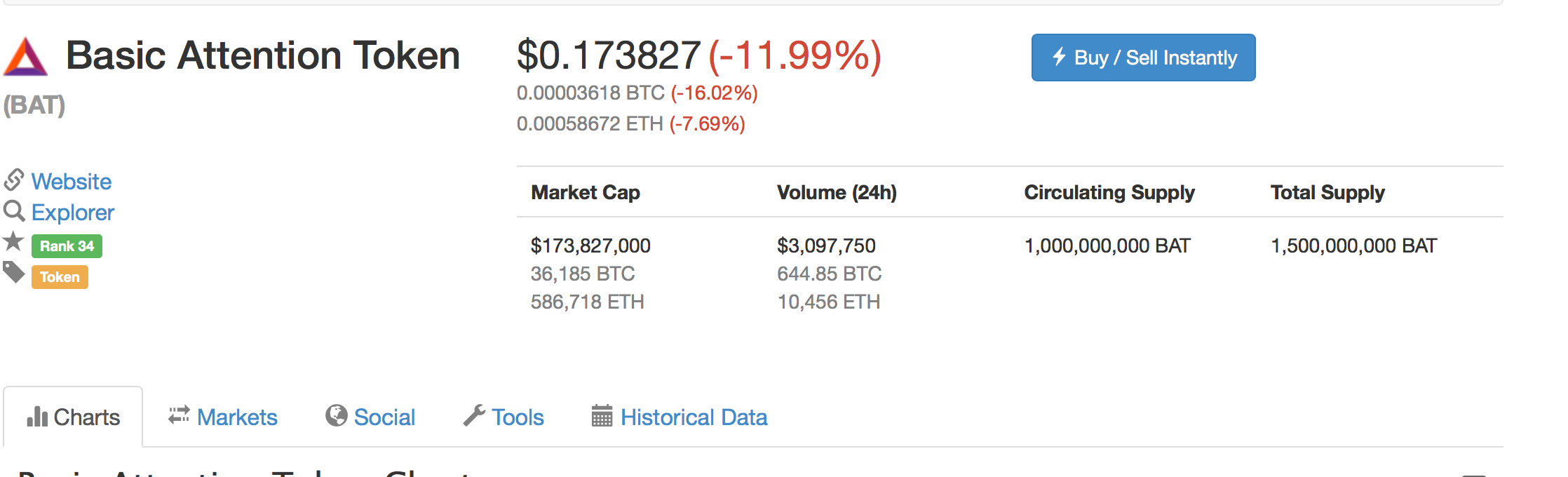Open the Website link

(72, 182)
